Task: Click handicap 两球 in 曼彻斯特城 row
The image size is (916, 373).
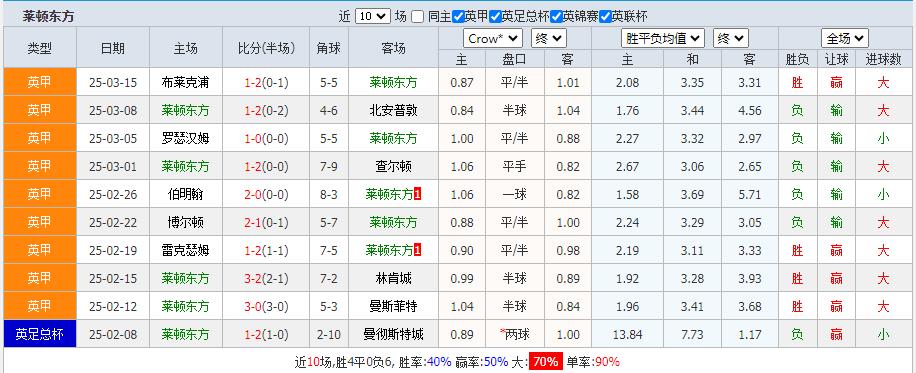Action: tap(517, 334)
